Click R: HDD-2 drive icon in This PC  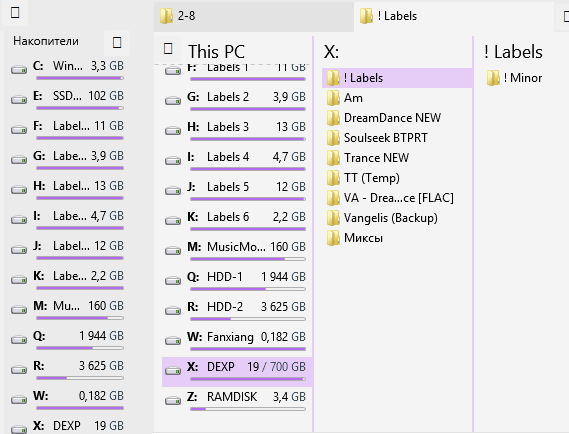[173, 311]
